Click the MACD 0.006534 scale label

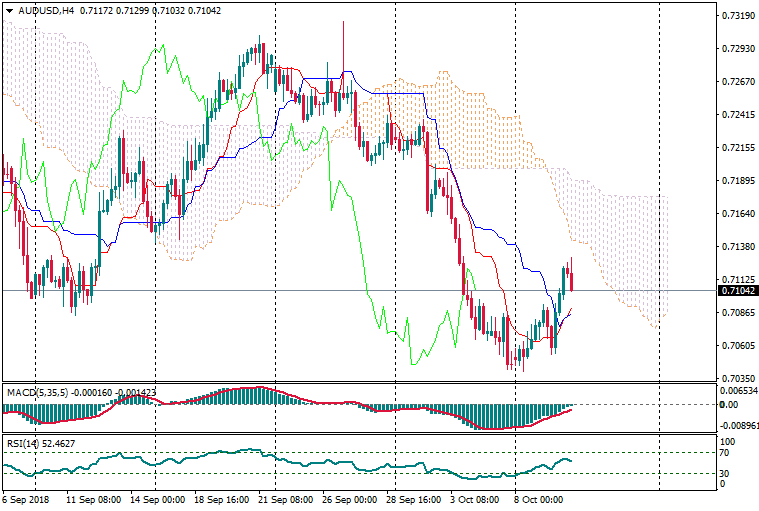[737, 390]
